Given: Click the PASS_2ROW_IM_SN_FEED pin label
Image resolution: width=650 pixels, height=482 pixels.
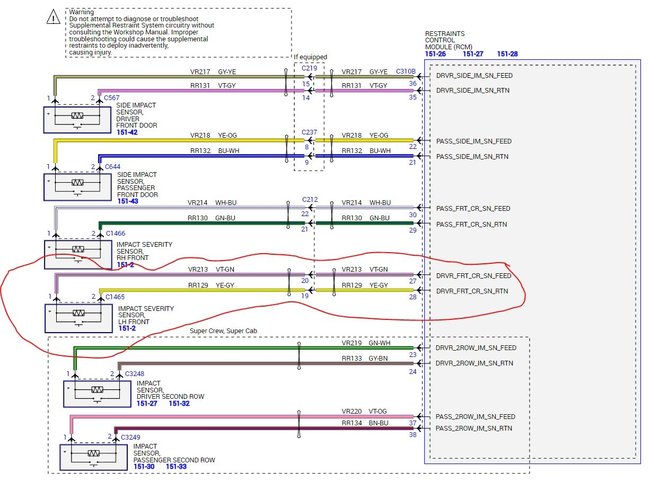Looking at the screenshot, I should coord(475,417).
